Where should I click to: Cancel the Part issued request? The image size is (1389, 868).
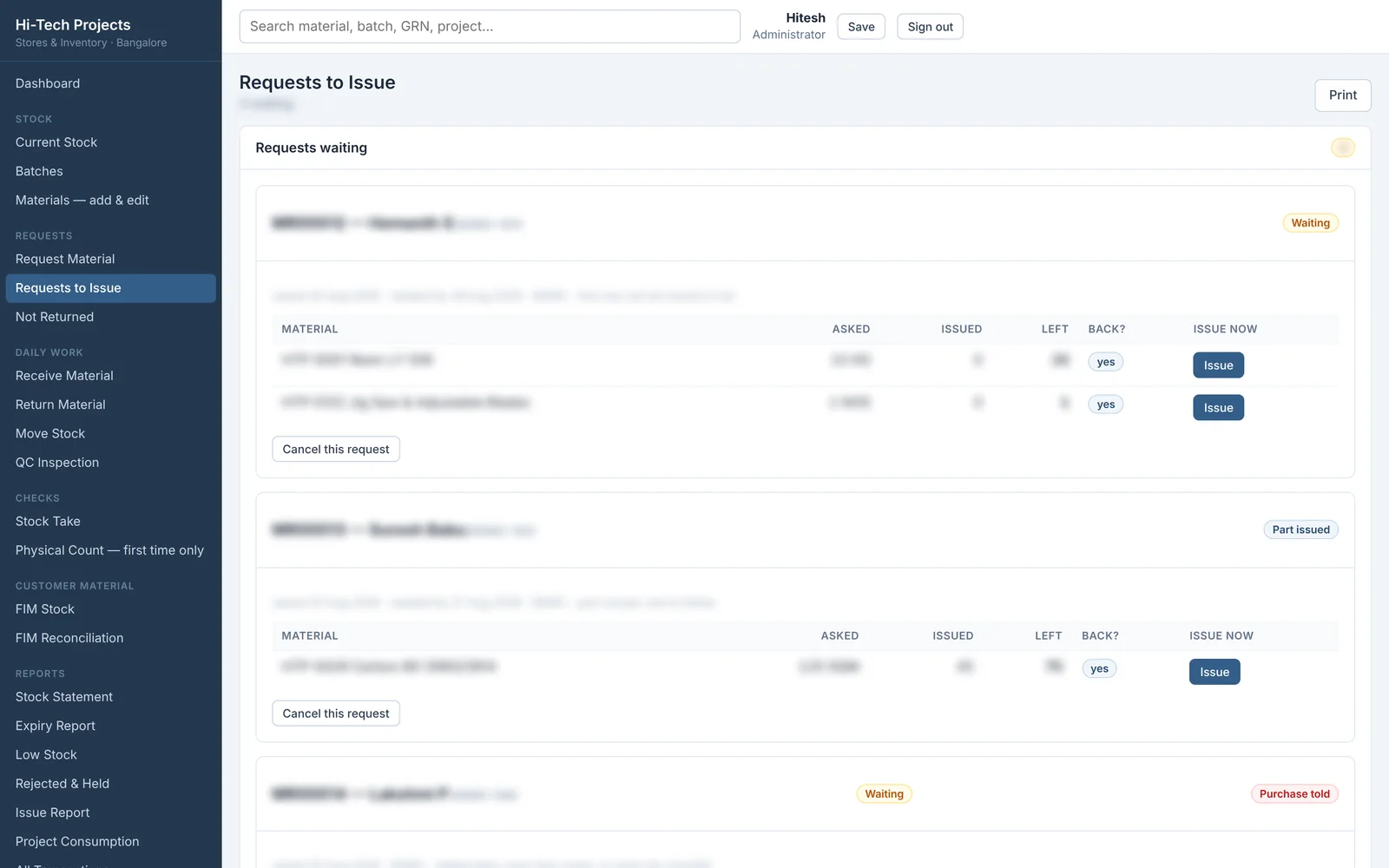pos(336,713)
